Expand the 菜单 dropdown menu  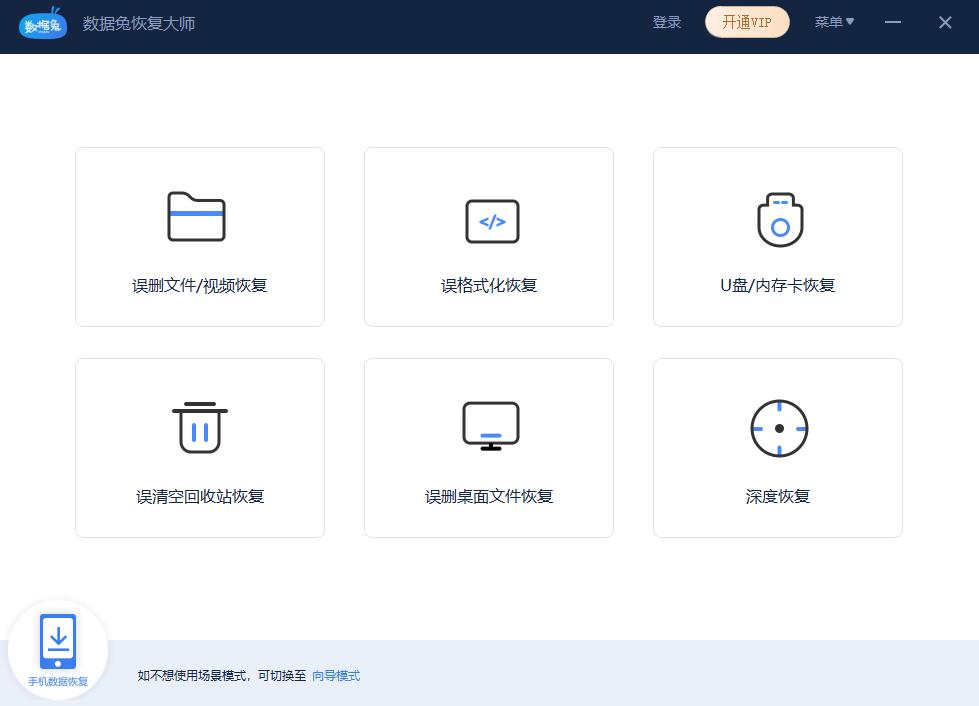pos(834,22)
